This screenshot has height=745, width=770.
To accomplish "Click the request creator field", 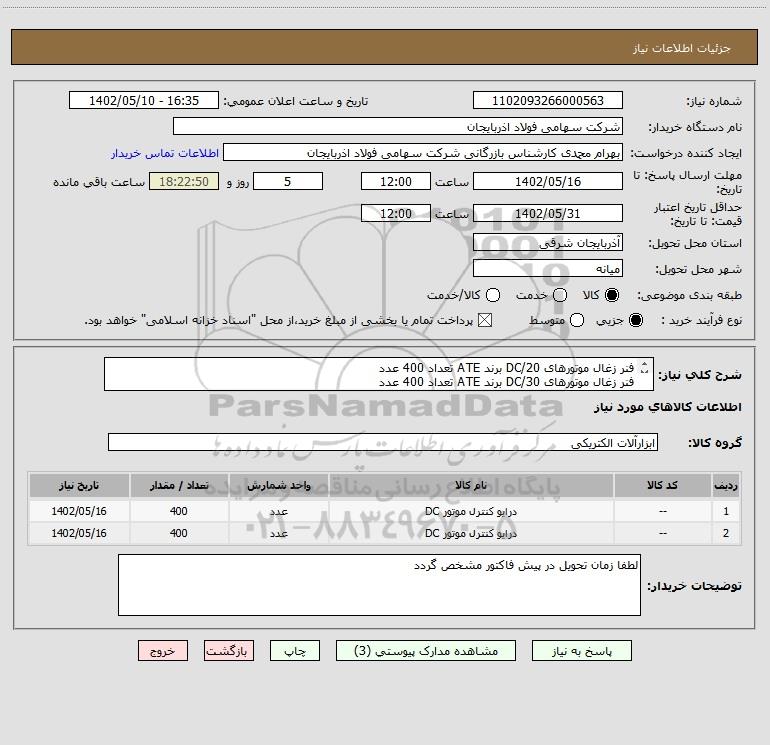I will (x=423, y=152).
